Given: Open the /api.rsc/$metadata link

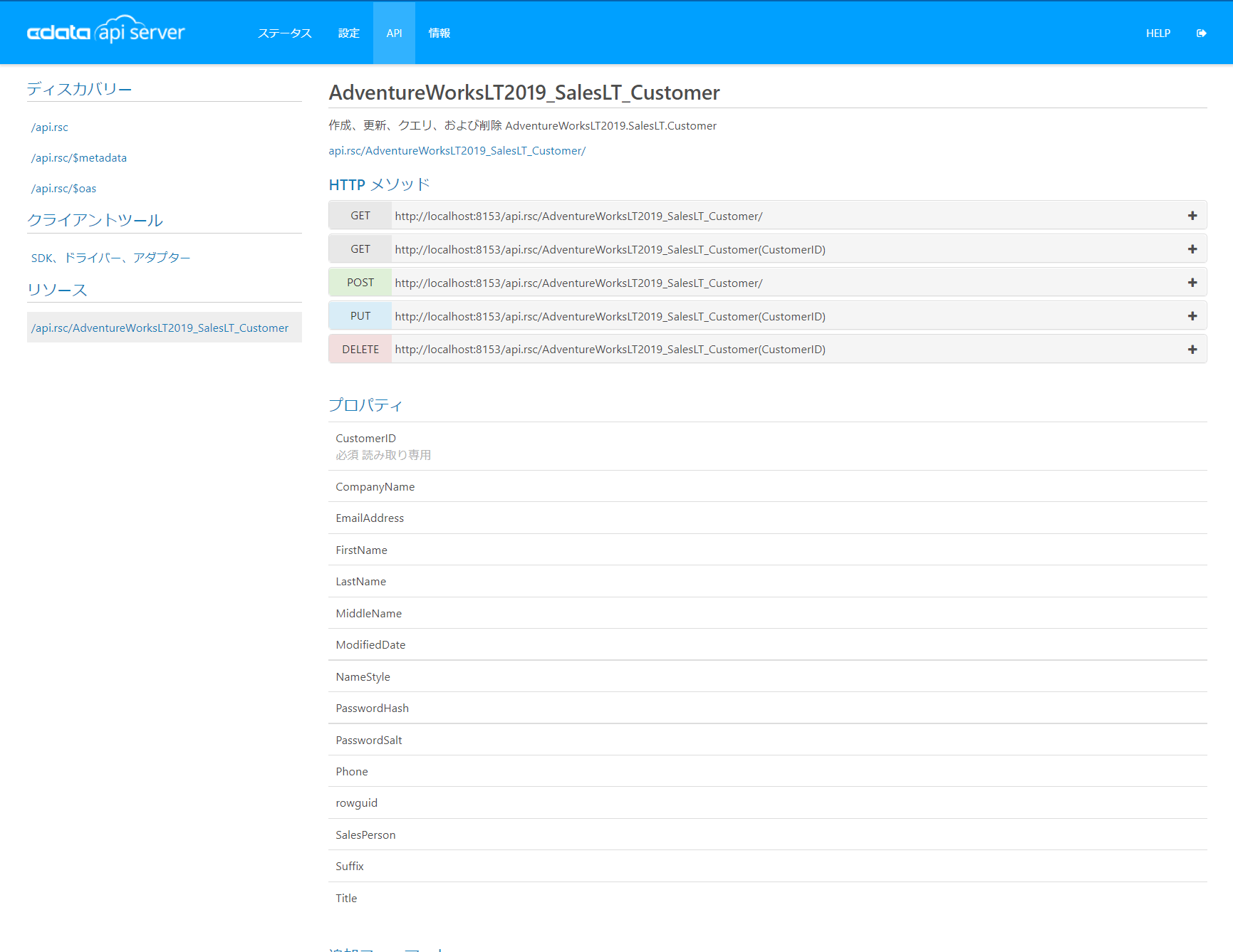Looking at the screenshot, I should pos(79,158).
